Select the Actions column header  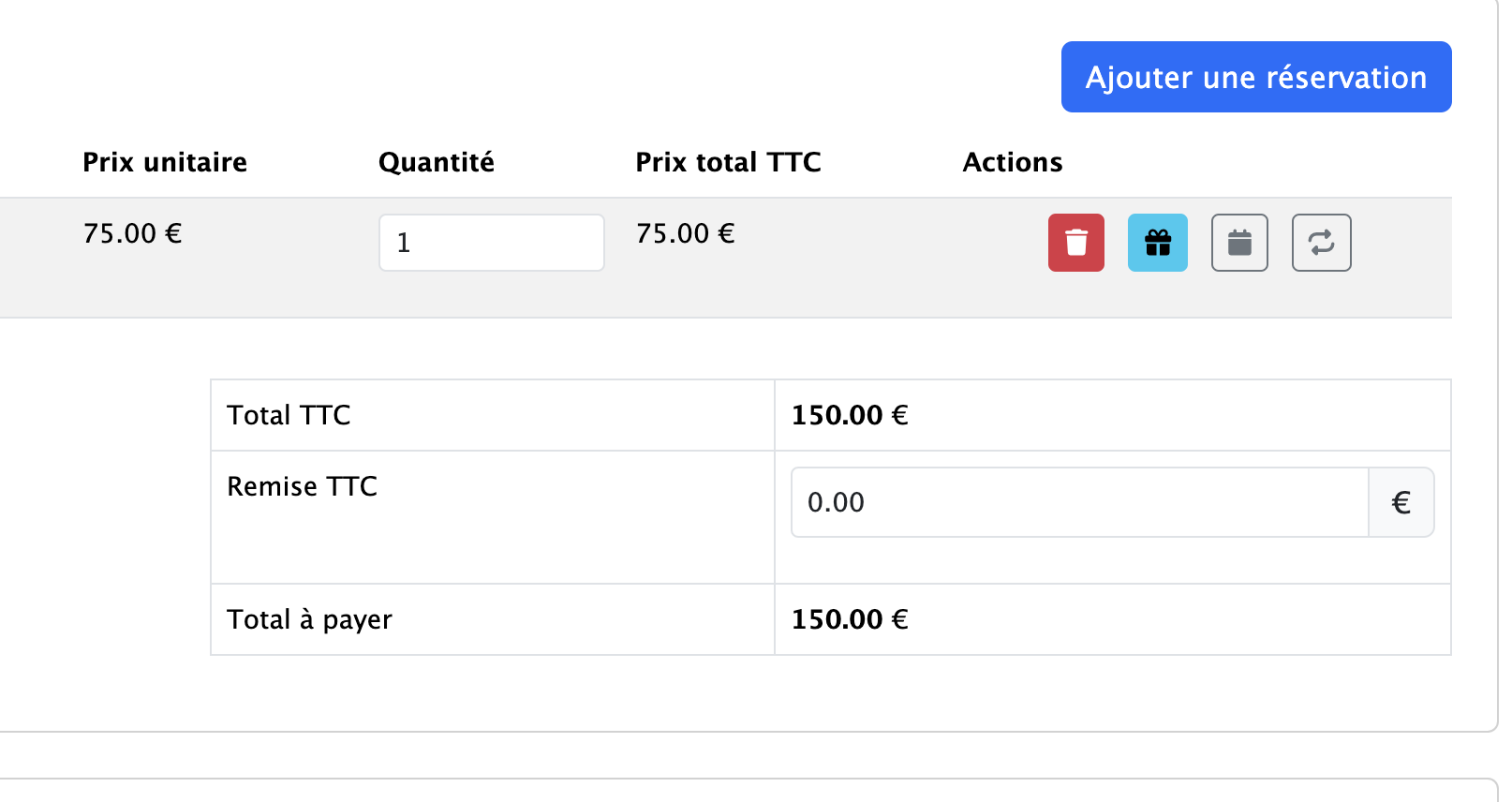[x=1012, y=161]
